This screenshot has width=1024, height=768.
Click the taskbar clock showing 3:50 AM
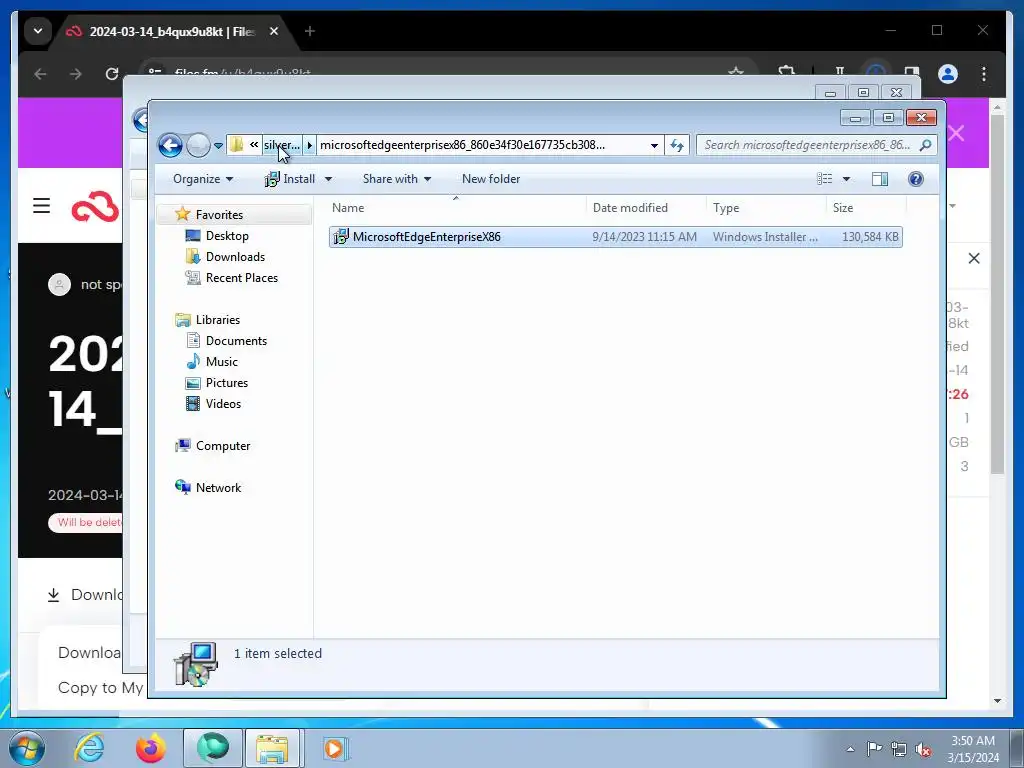pyautogui.click(x=973, y=749)
